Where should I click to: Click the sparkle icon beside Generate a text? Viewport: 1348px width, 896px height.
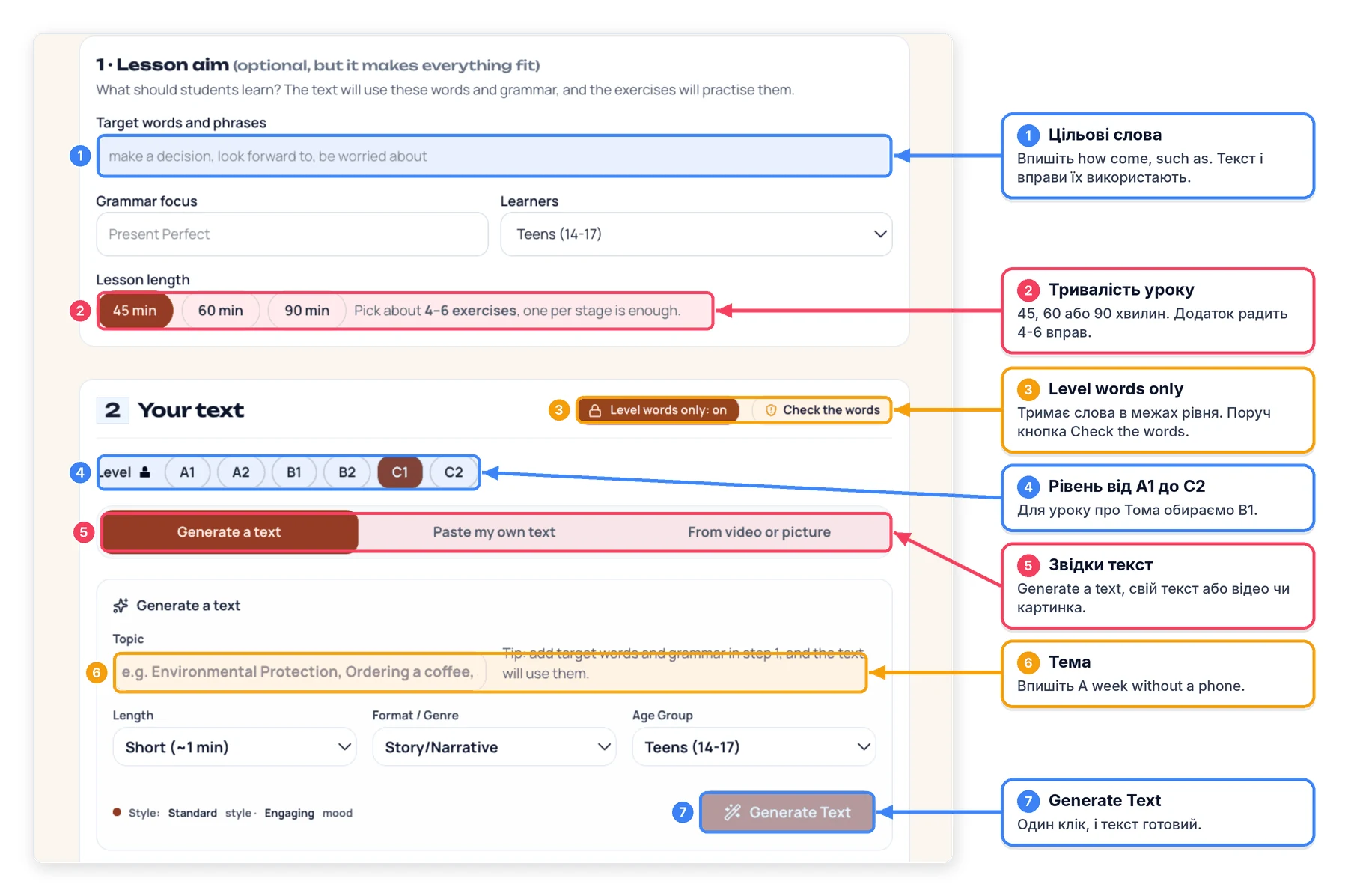(121, 605)
